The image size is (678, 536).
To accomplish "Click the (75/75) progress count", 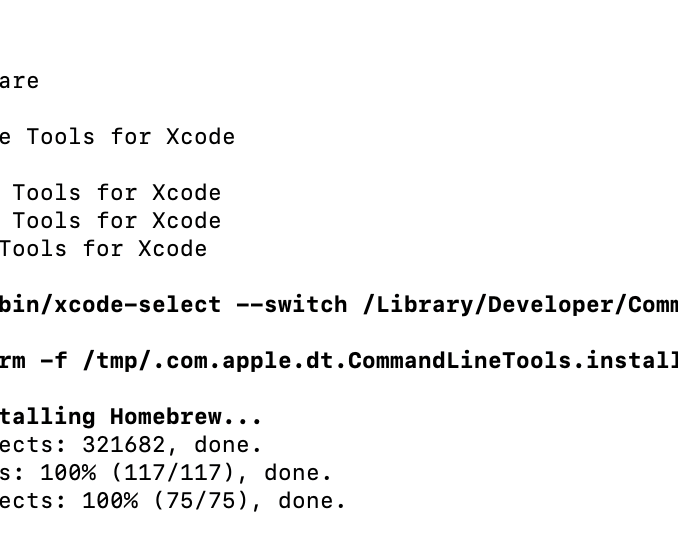I will click(207, 501).
